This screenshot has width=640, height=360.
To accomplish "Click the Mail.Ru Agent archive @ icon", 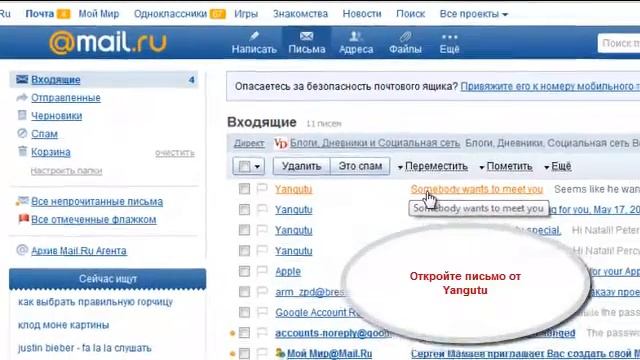I will (22, 250).
